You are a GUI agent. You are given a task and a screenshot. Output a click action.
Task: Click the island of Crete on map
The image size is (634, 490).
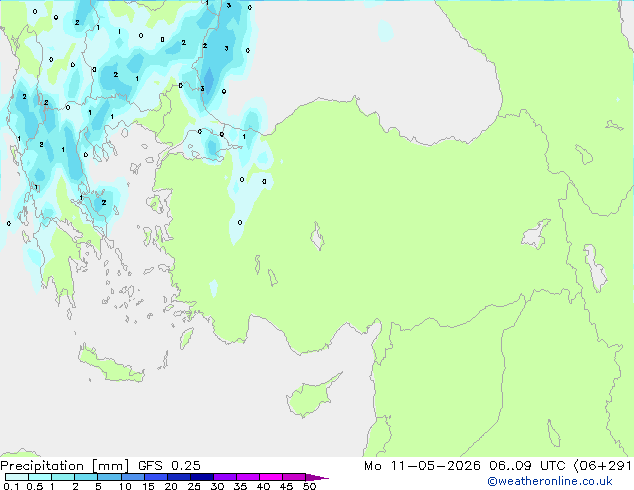tap(110, 365)
